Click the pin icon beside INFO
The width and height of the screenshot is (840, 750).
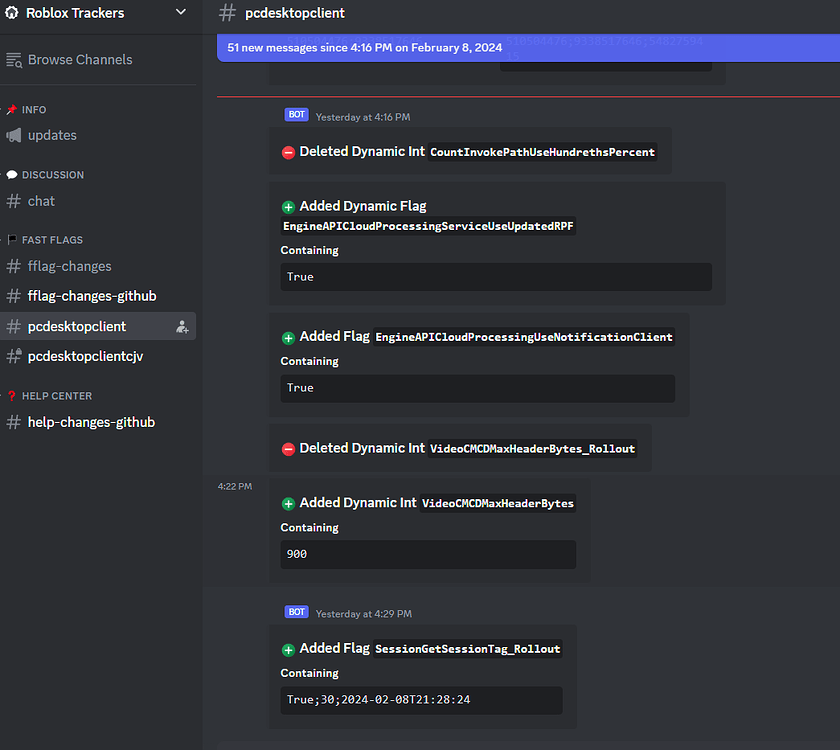click(12, 110)
